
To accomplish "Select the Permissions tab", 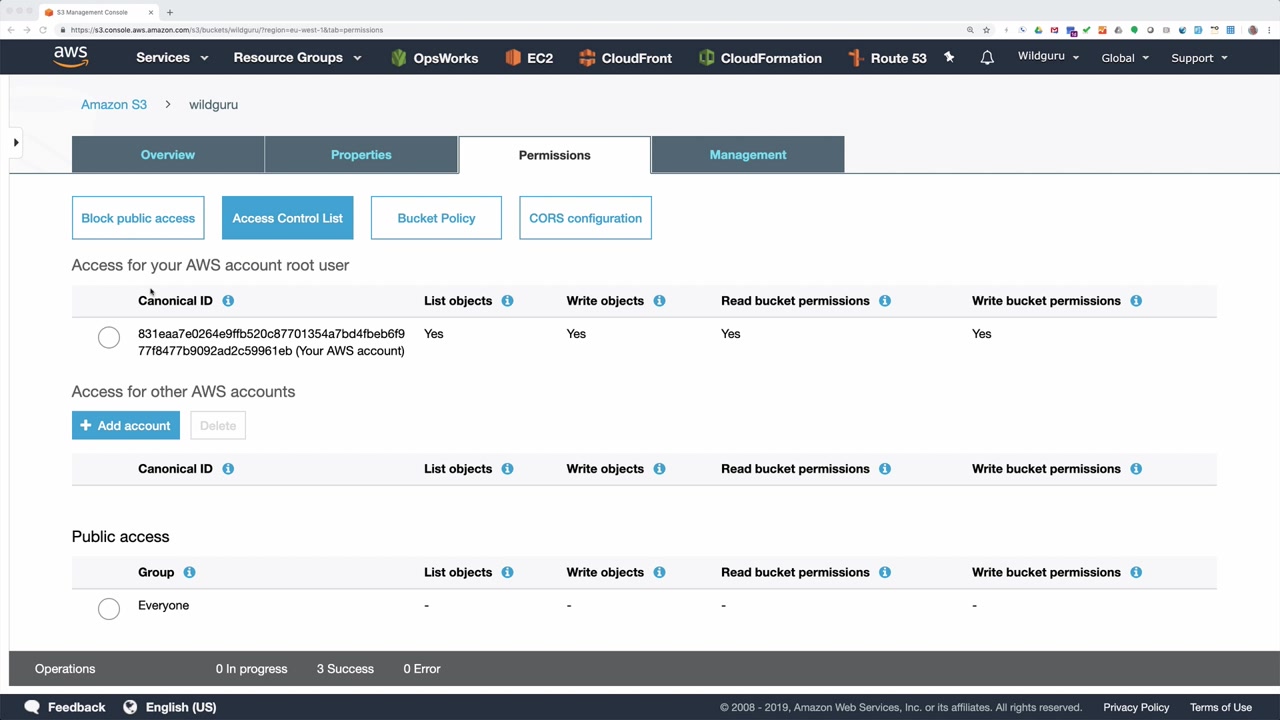I will pyautogui.click(x=555, y=155).
